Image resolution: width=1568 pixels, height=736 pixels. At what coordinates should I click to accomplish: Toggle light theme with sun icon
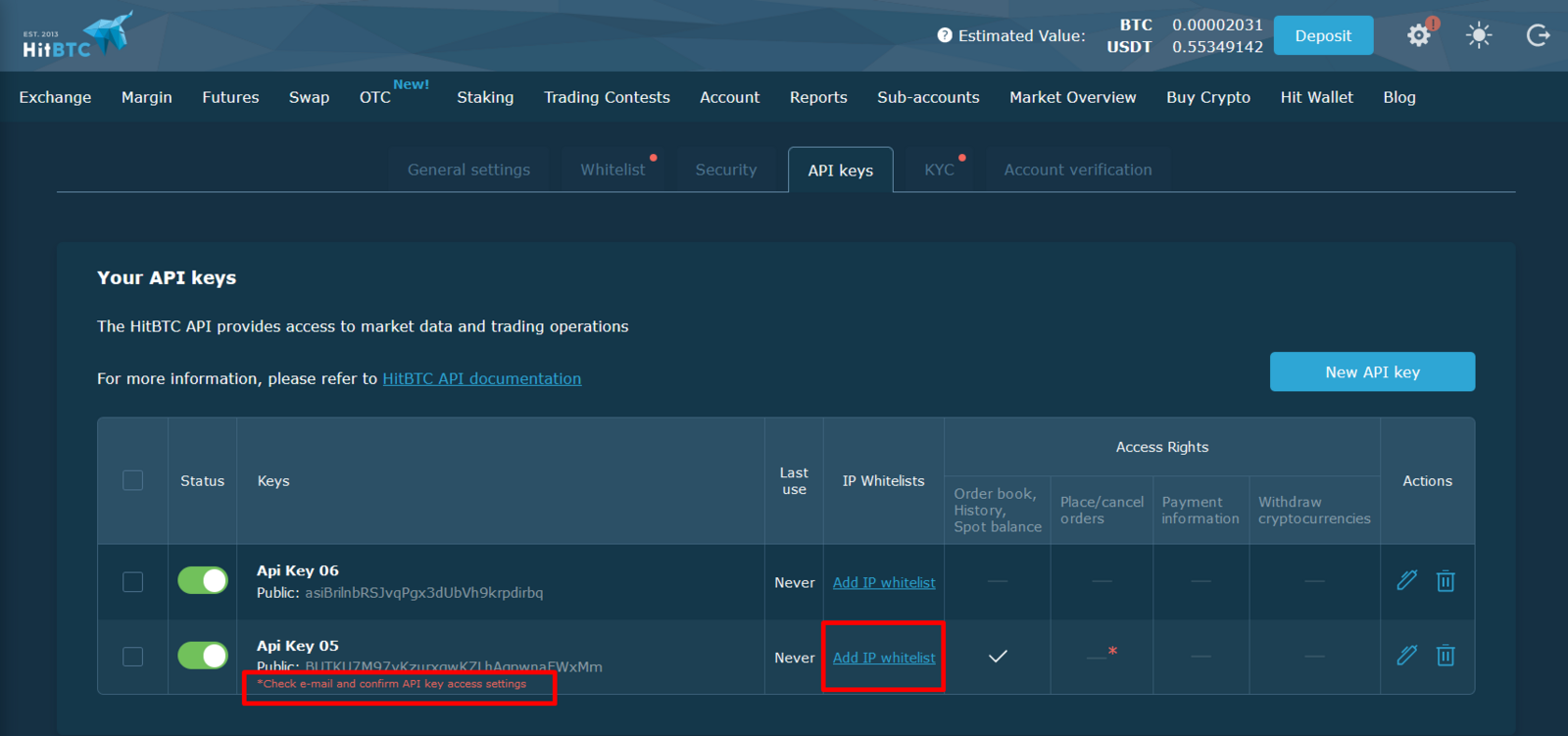click(x=1479, y=36)
